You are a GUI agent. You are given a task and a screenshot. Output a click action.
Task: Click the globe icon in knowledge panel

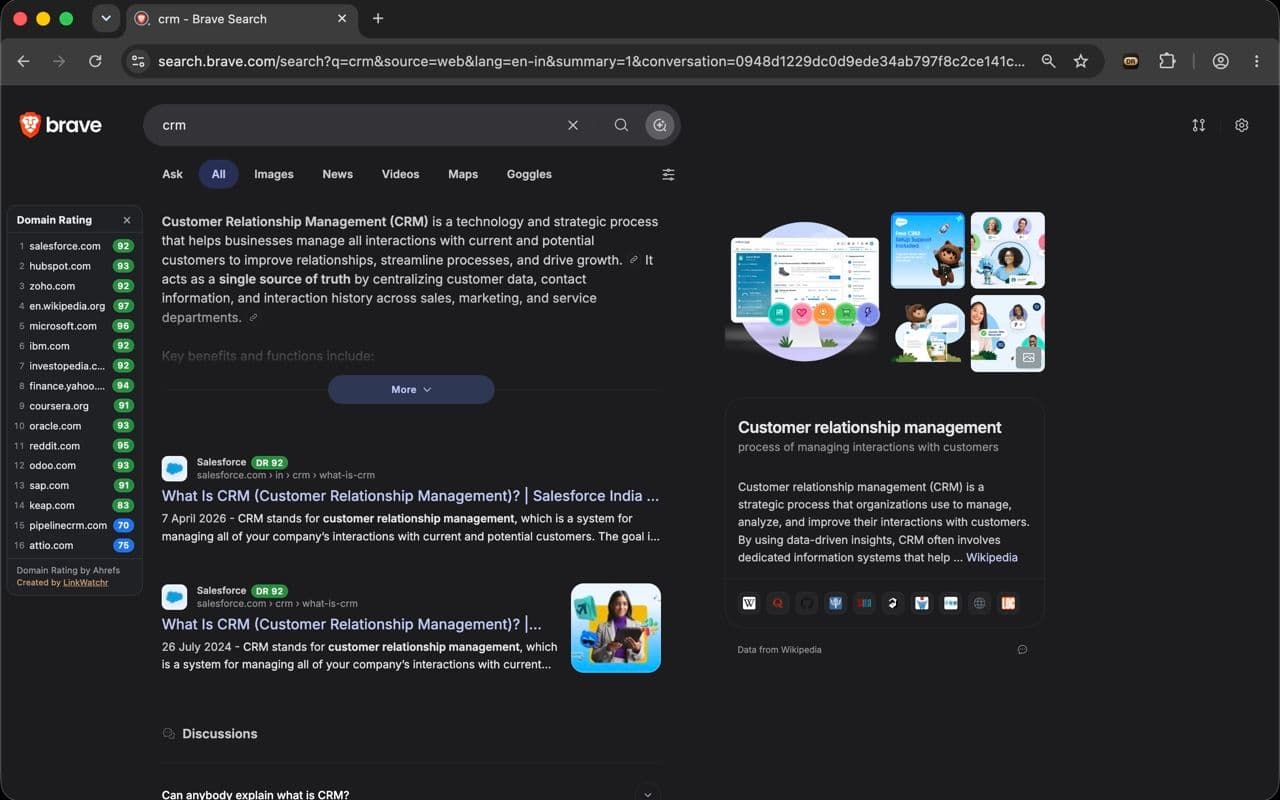tap(979, 603)
